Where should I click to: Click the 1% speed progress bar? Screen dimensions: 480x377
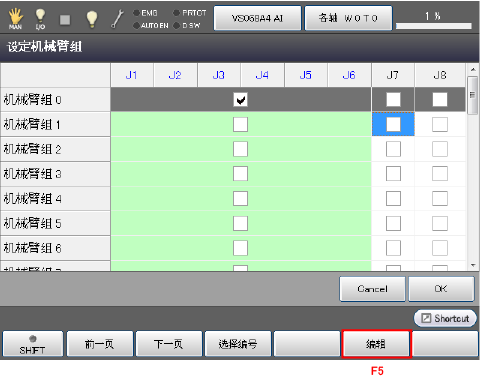[434, 26]
